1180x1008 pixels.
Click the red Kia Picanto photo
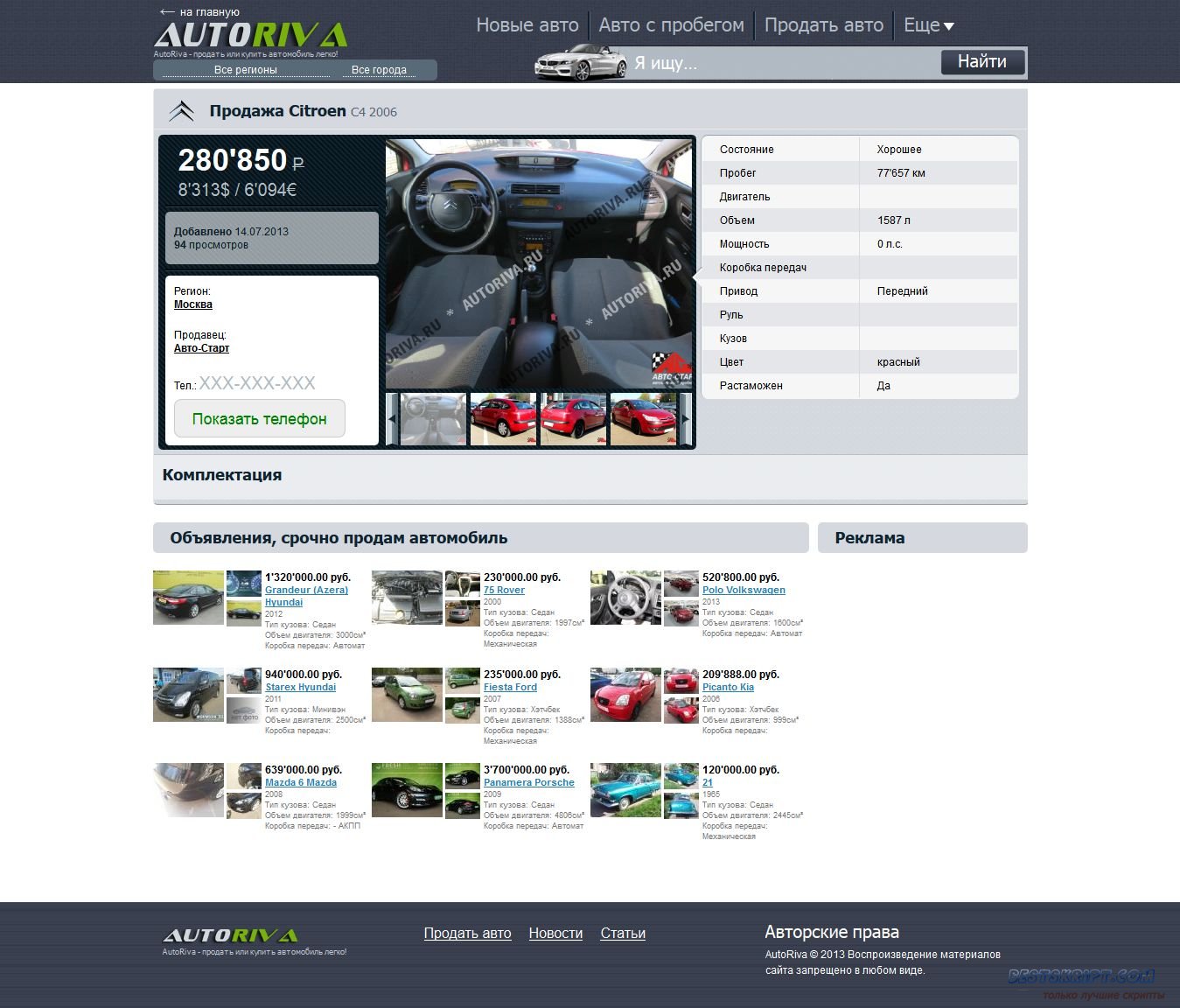coord(625,695)
